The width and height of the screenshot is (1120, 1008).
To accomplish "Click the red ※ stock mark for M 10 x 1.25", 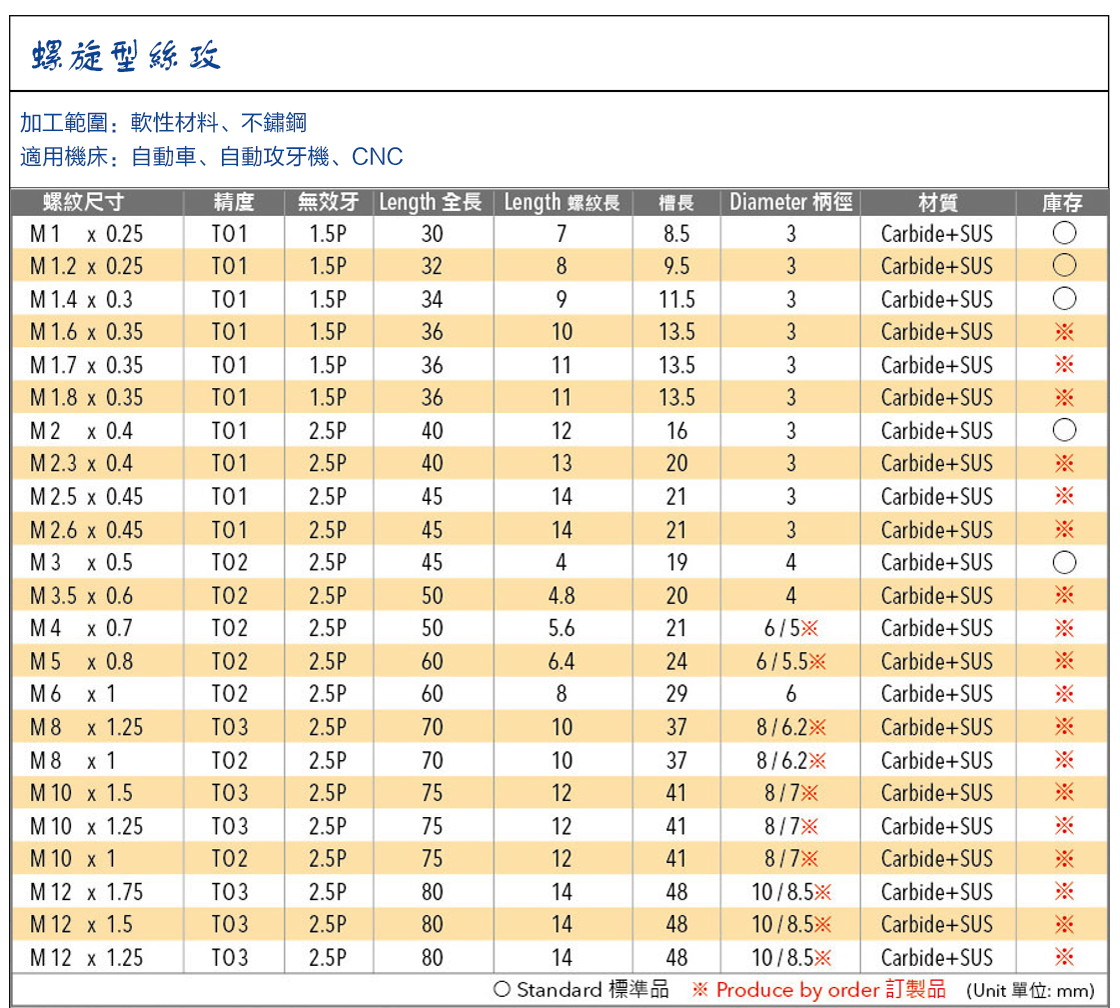I will [1064, 826].
